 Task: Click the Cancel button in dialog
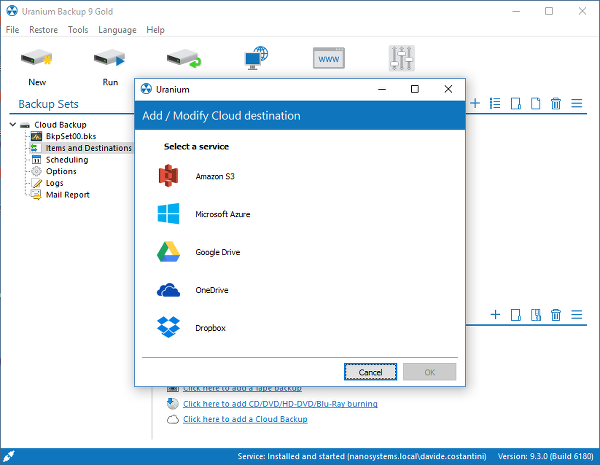(x=370, y=372)
